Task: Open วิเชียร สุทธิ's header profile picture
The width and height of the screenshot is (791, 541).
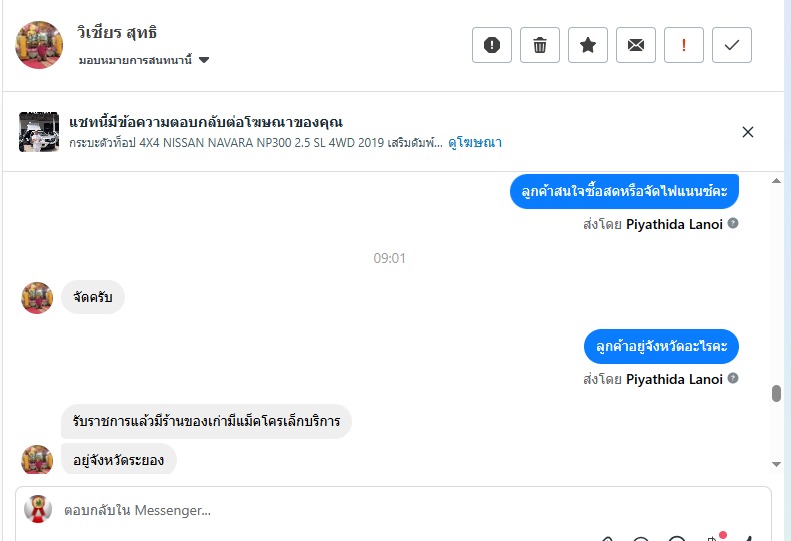Action: click(x=40, y=45)
